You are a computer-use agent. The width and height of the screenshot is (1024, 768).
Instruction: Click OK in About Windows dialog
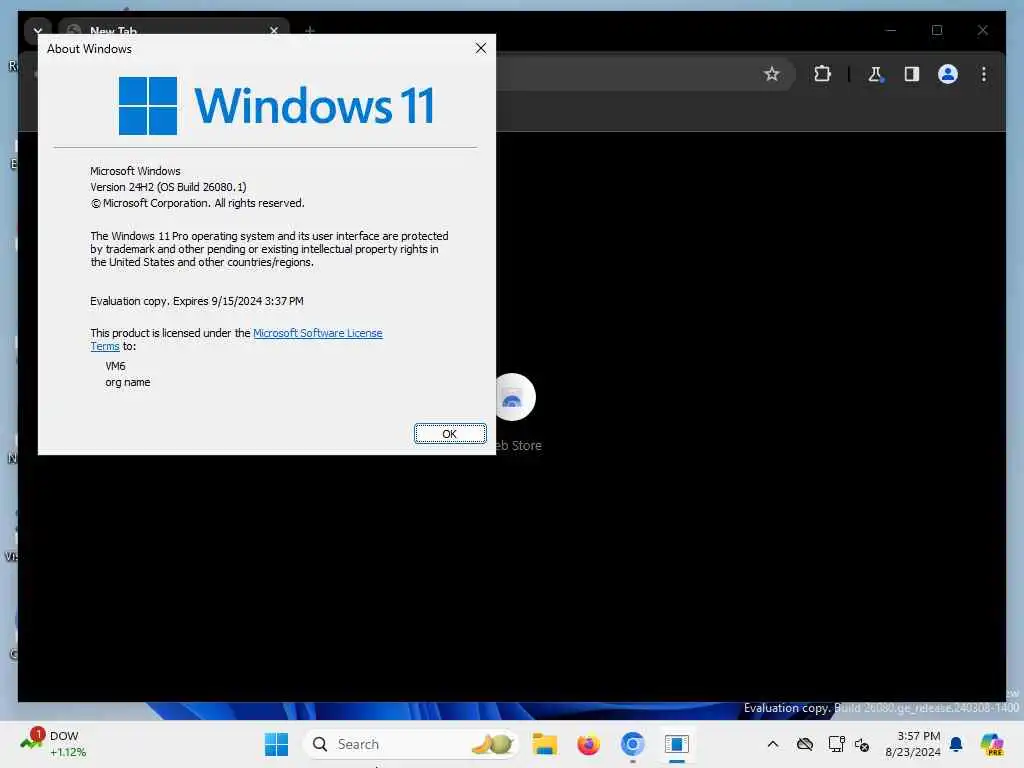point(450,434)
